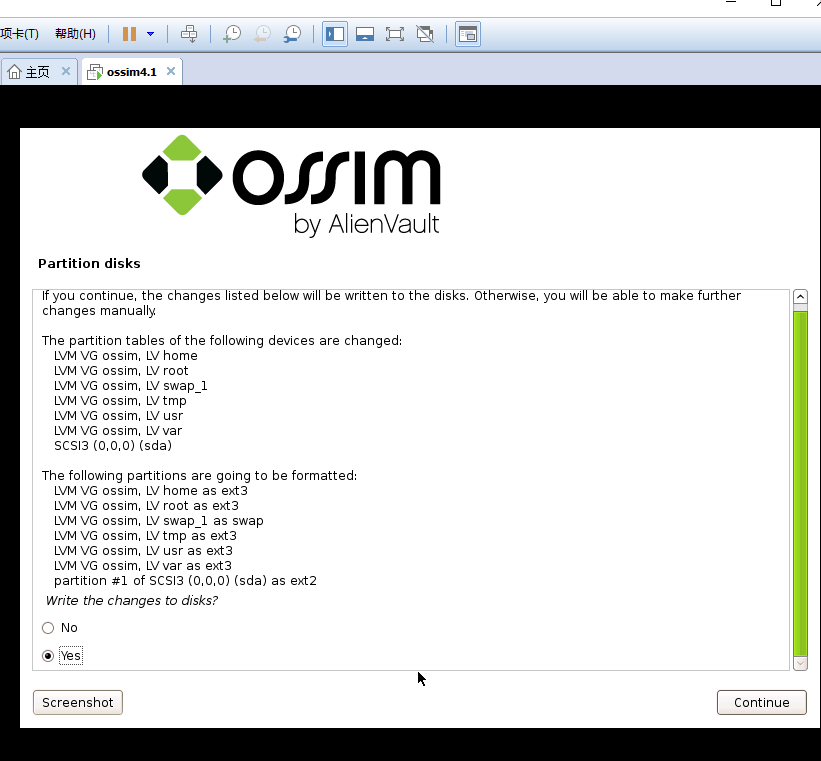Click 'partition #1 of SCSI3' line
The width and height of the screenshot is (821, 761).
click(185, 581)
